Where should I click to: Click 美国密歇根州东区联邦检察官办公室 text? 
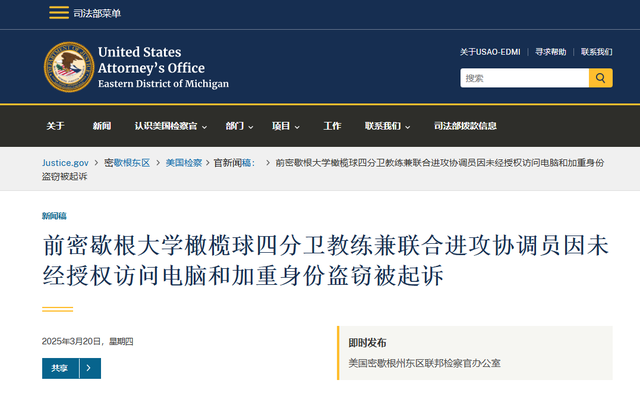[424, 363]
